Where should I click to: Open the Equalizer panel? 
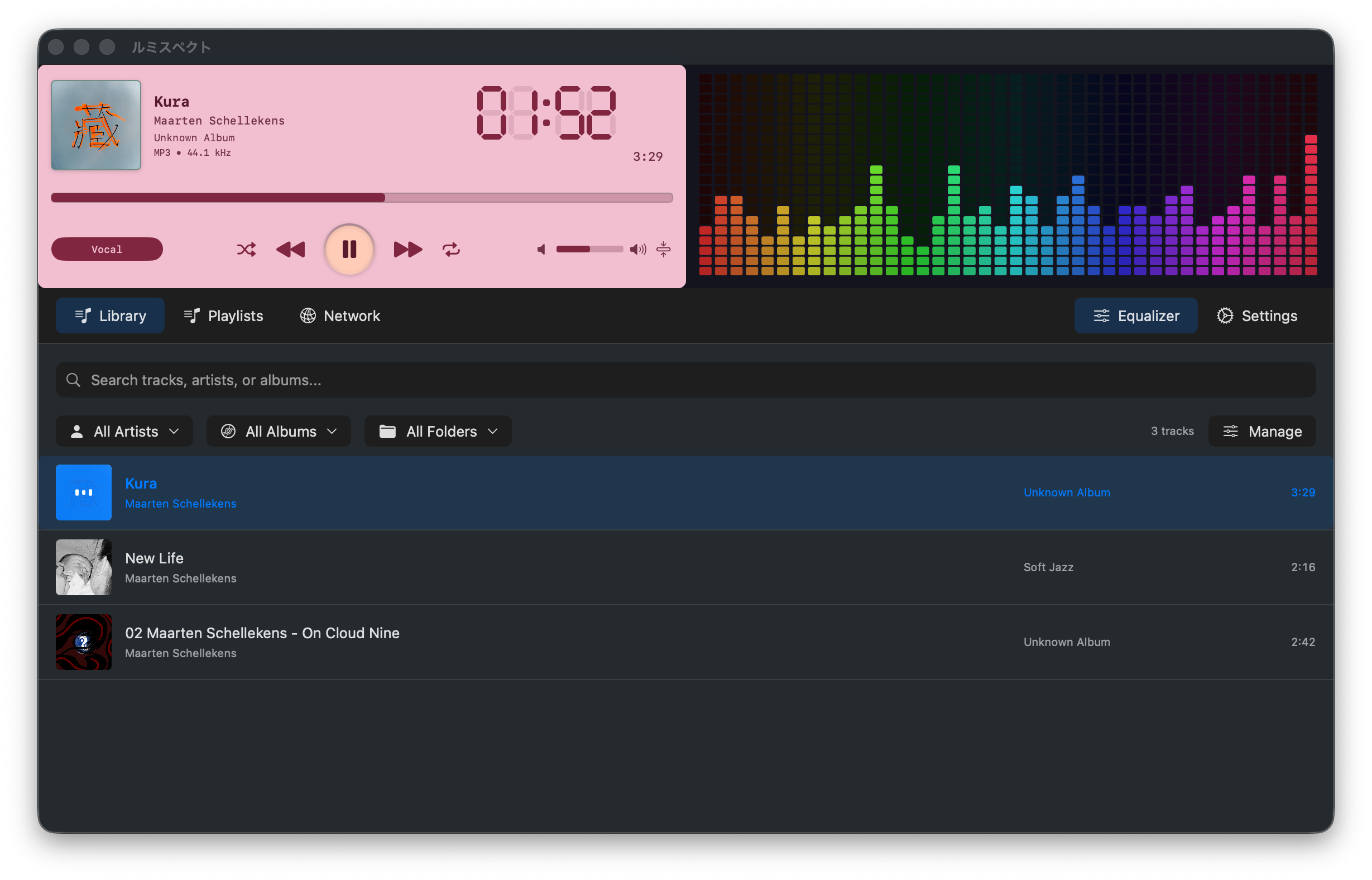(1135, 316)
